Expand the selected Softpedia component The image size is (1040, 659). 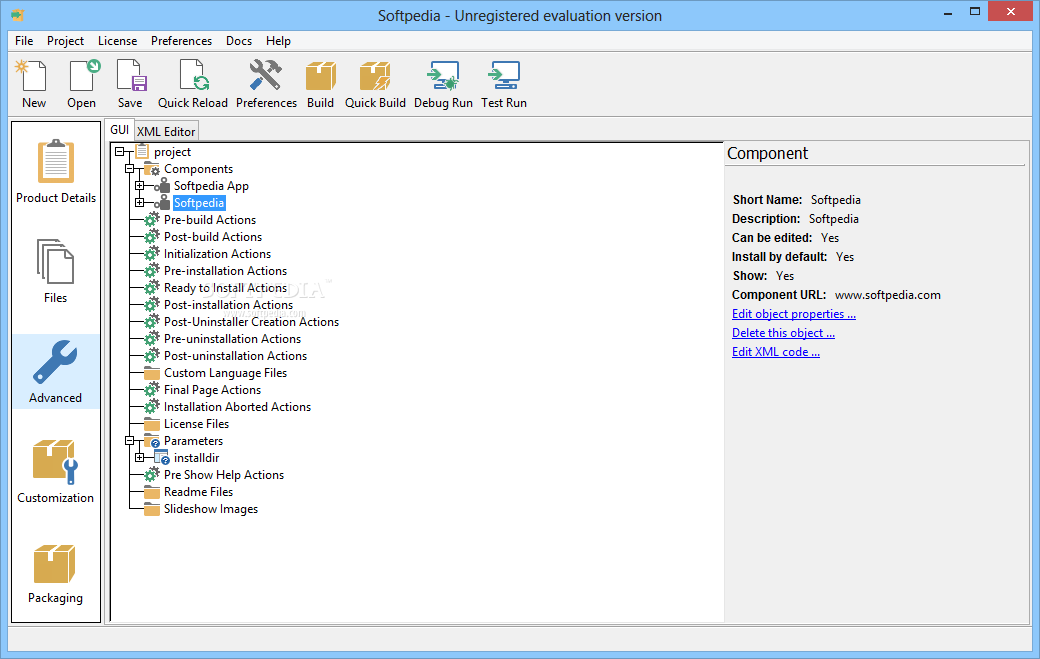pos(139,203)
